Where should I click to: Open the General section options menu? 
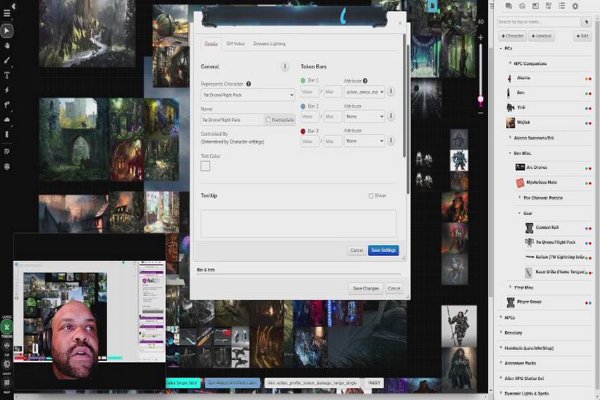click(285, 67)
